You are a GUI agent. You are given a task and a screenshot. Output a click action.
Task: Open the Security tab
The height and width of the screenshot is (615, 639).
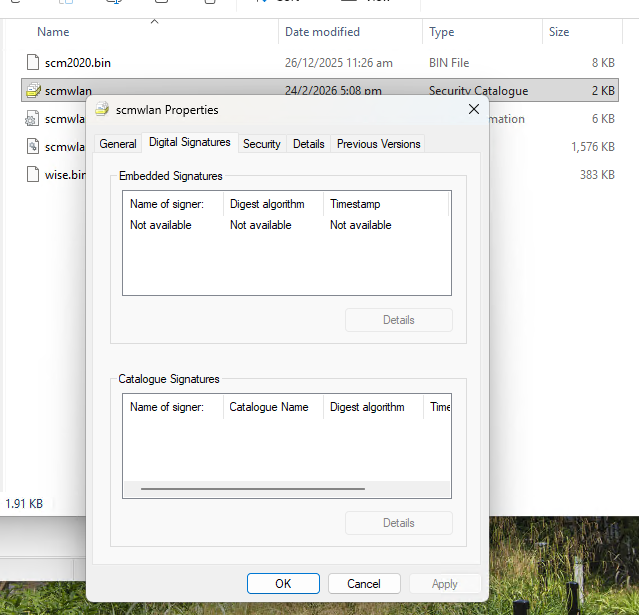[x=262, y=144]
